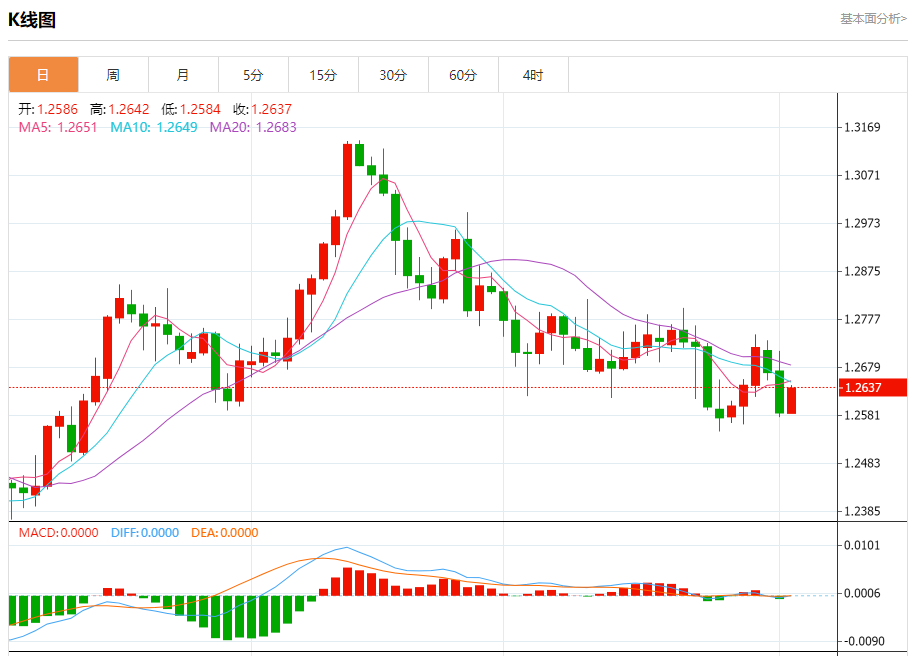Click the 0.0006 MACD axis label
The width and height of the screenshot is (922, 656).
coord(862,593)
